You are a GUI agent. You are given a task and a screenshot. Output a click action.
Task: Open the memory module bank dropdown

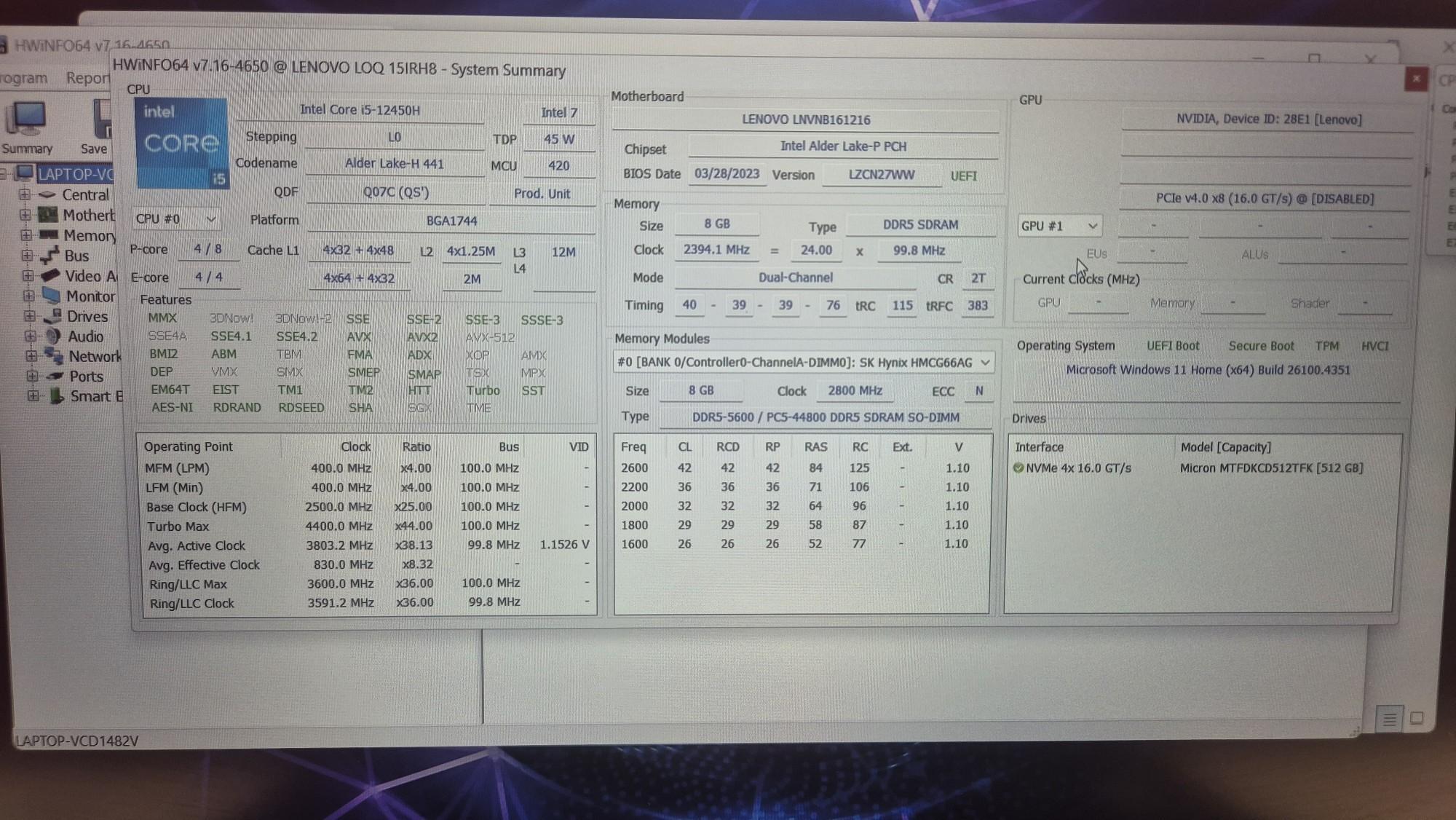point(804,362)
